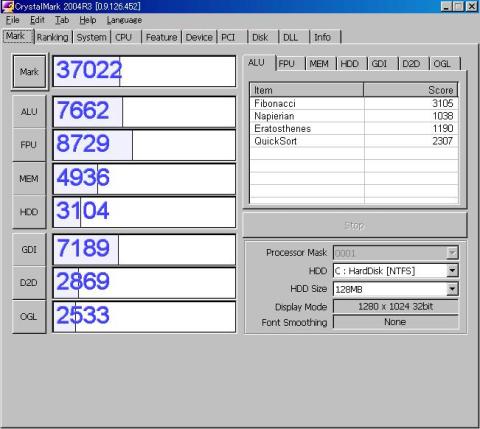
Task: Click the Fibonacci score 3105
Action: click(442, 103)
